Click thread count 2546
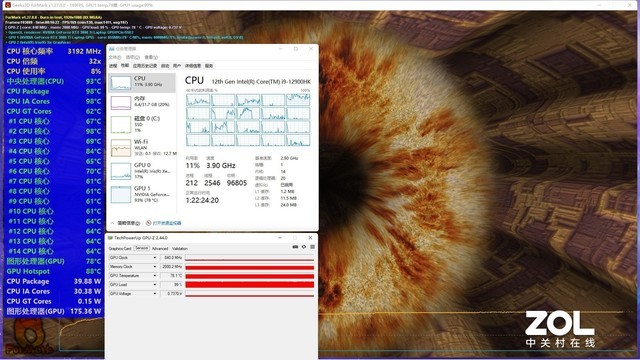The width and height of the screenshot is (640, 360). tap(212, 183)
